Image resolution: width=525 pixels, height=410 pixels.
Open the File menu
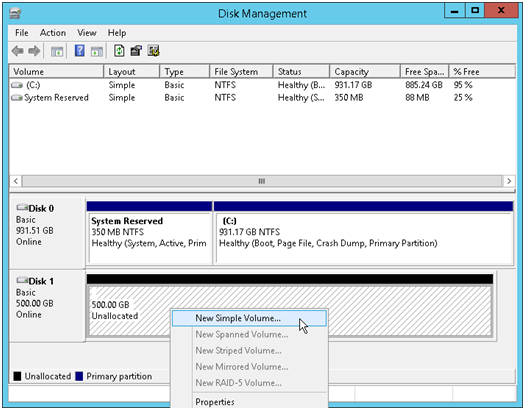pyautogui.click(x=21, y=33)
